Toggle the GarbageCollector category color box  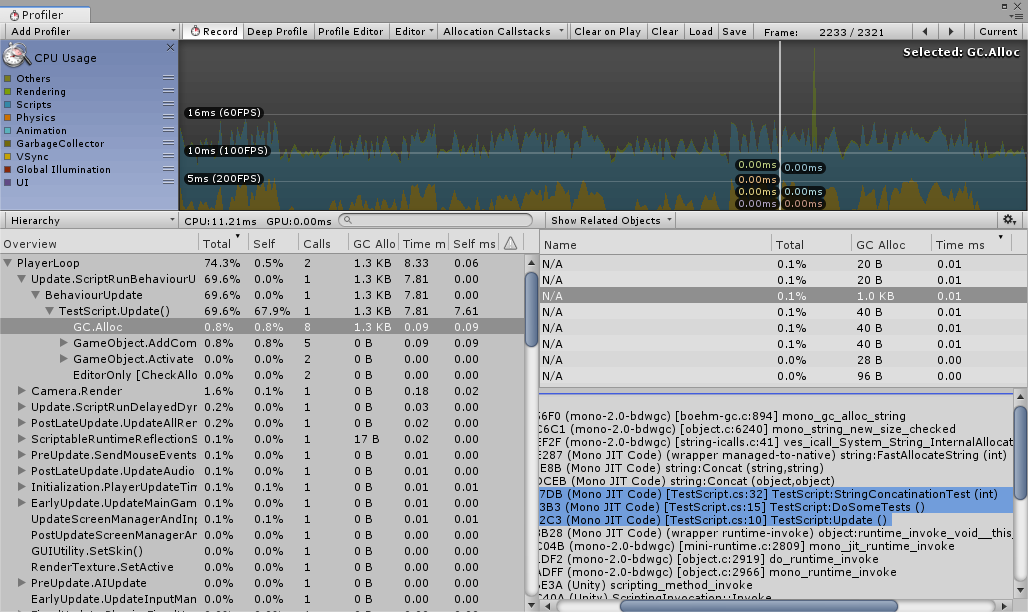coord(8,143)
